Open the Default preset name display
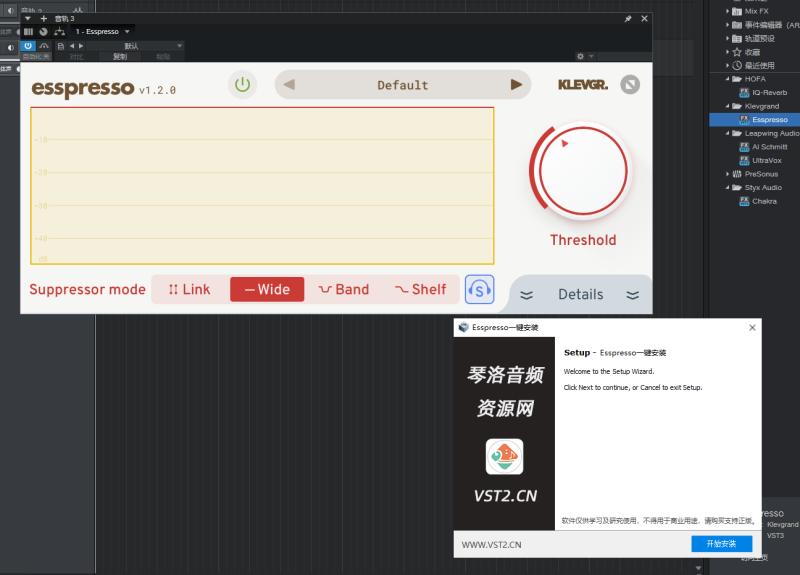800x575 pixels. tap(402, 85)
